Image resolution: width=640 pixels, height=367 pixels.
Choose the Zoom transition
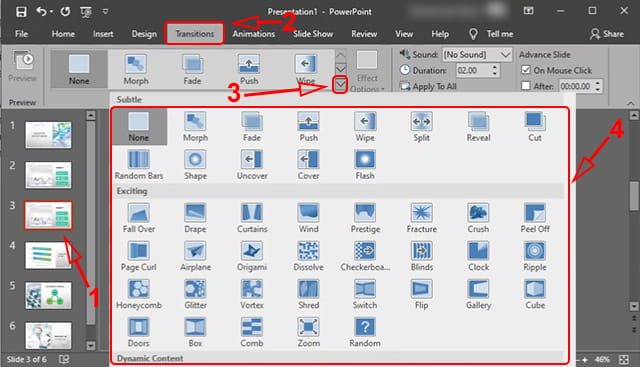pos(308,332)
